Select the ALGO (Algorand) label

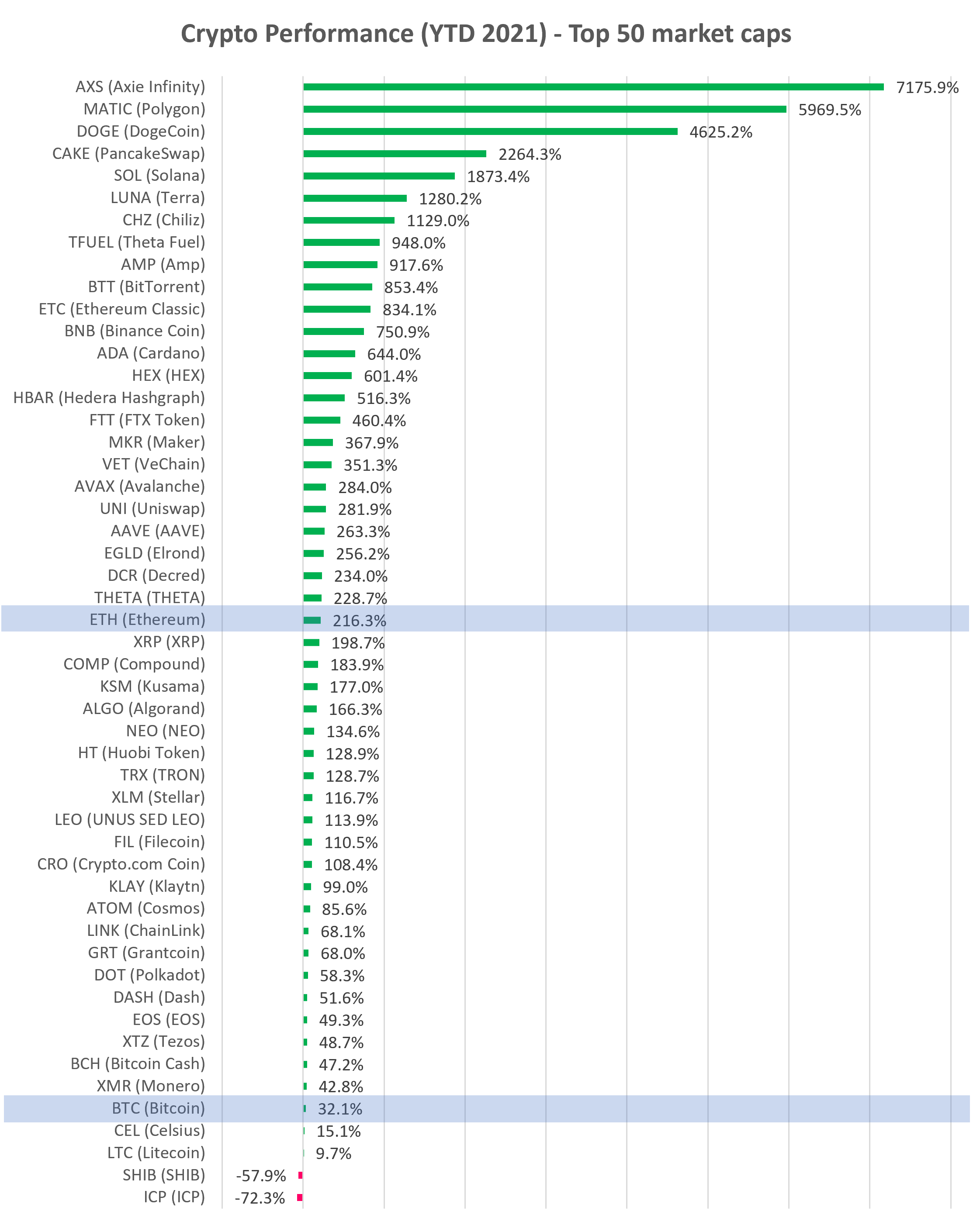click(x=144, y=708)
